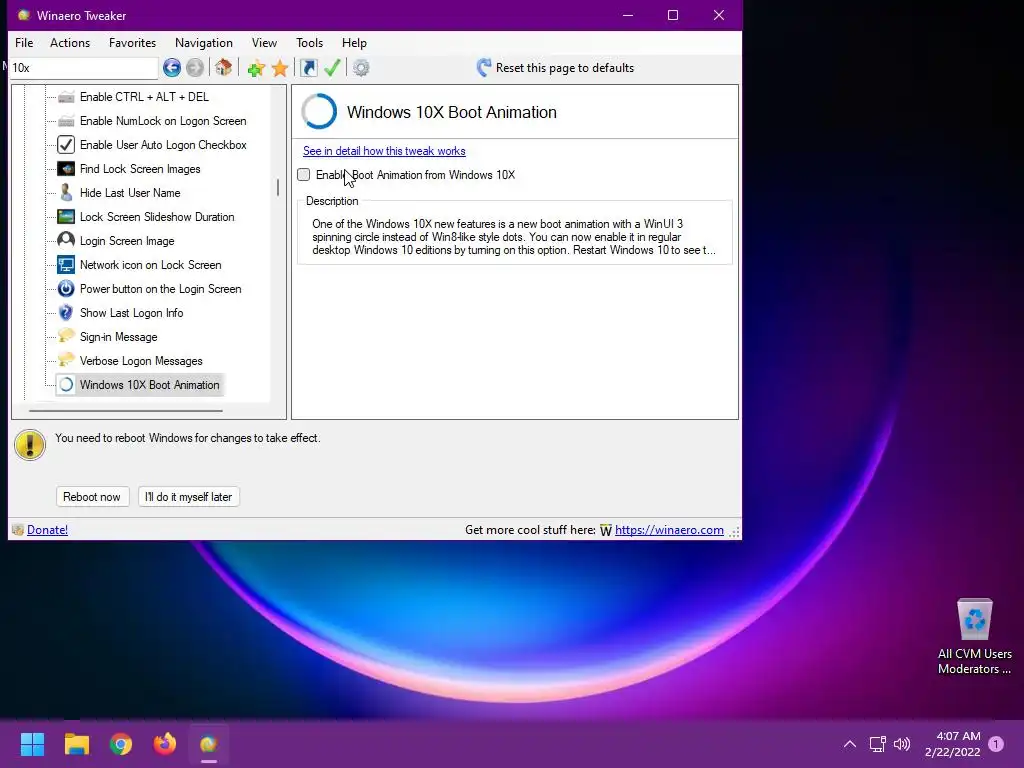Select Windows 10X Boot Animation tree item
Viewport: 1024px width, 768px height.
pyautogui.click(x=150, y=385)
